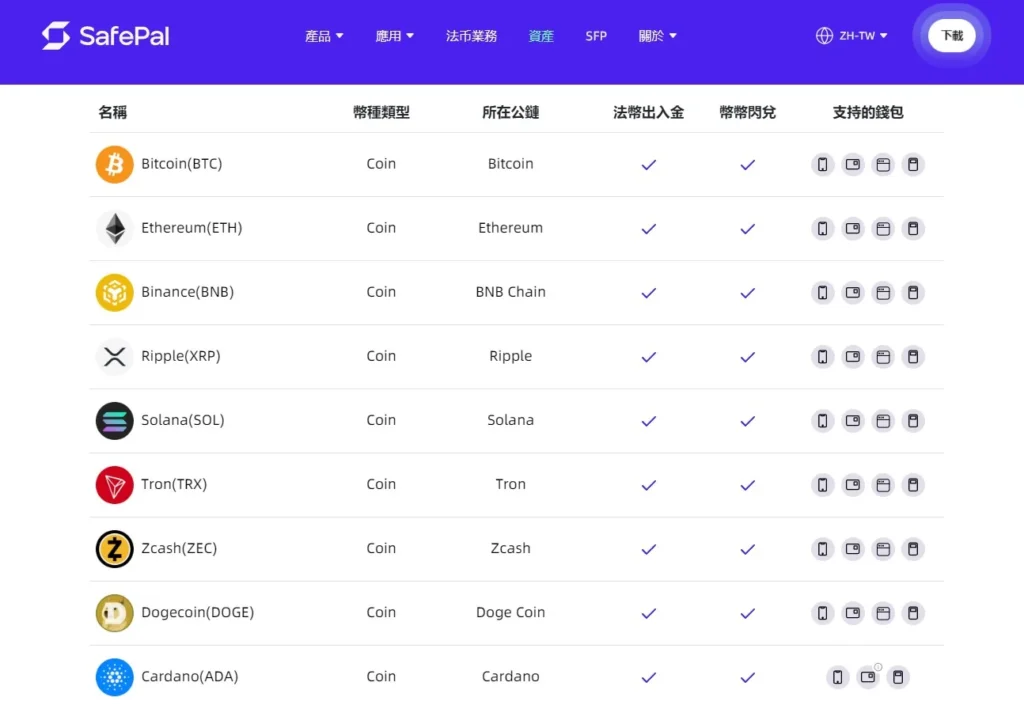Click mobile phone wallet icon in Solana row

[x=823, y=420]
